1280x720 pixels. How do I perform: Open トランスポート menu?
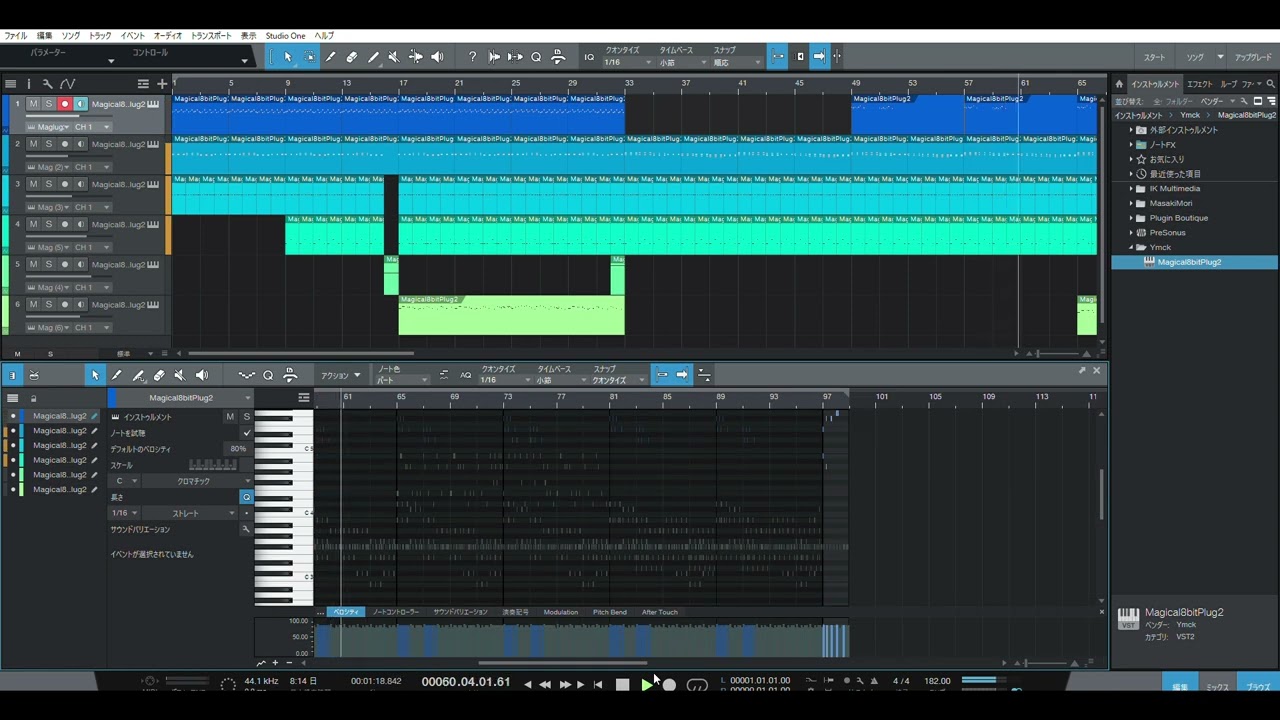211,36
